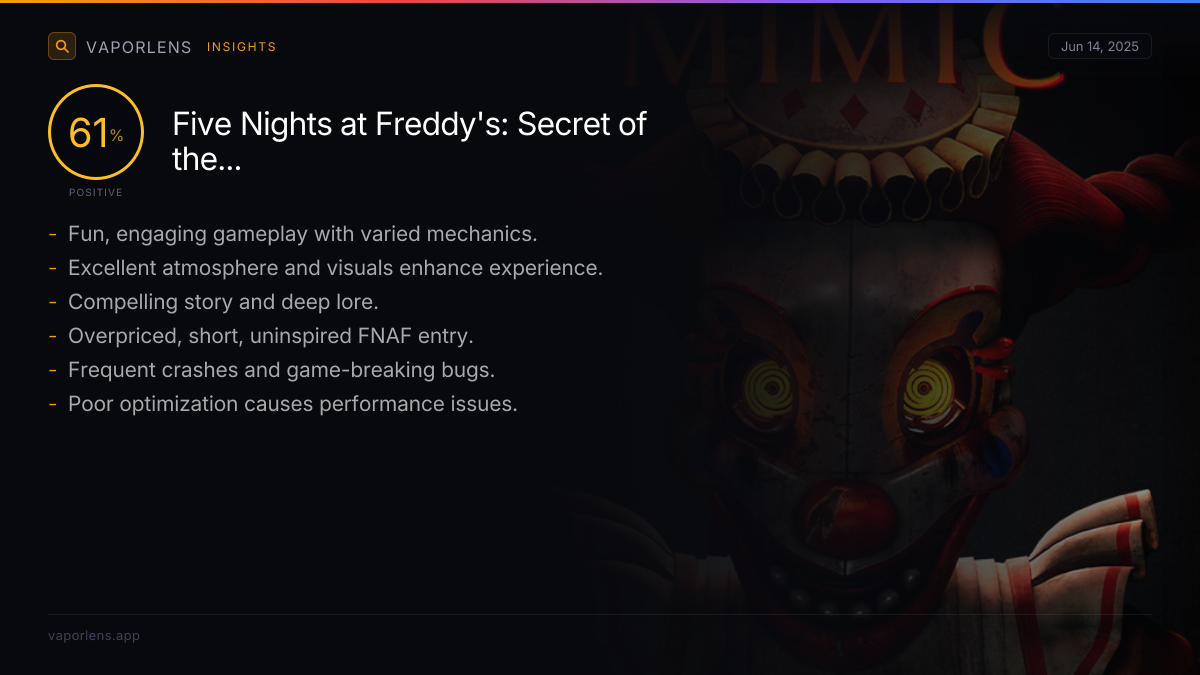
Task: Click the 61% score circle
Action: 96,133
